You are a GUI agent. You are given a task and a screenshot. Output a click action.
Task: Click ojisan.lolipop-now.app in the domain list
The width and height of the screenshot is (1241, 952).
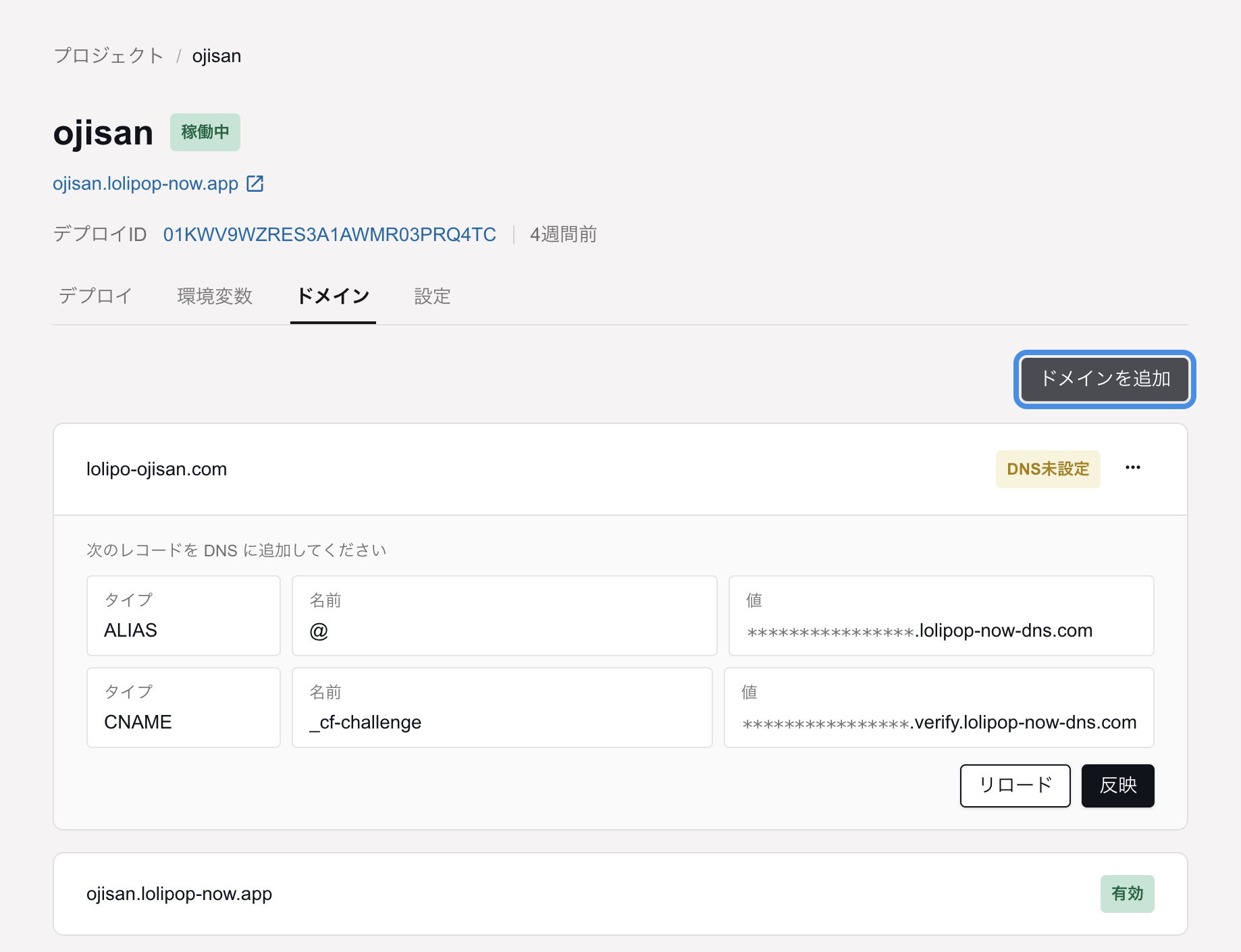pos(179,894)
